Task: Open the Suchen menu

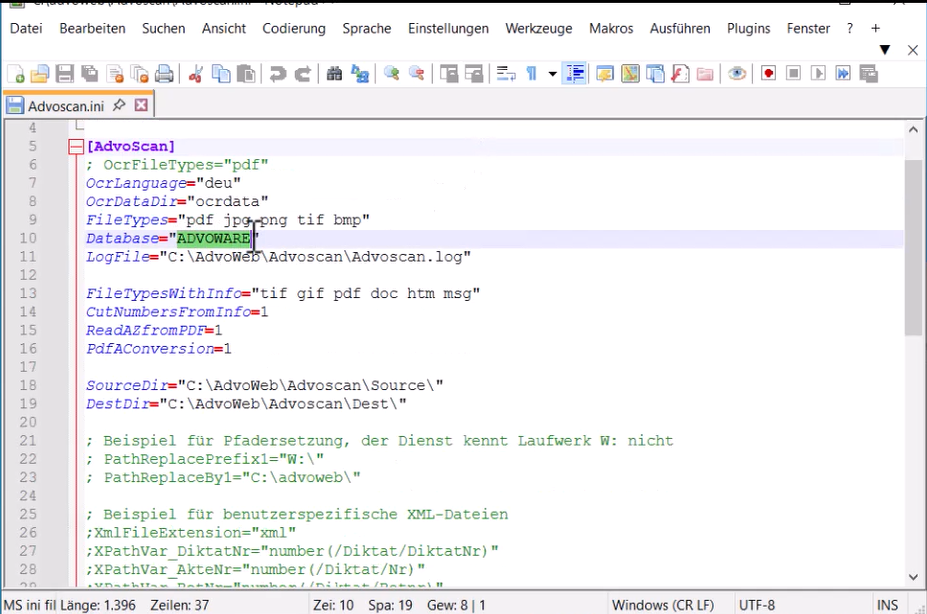Action: coord(163,28)
